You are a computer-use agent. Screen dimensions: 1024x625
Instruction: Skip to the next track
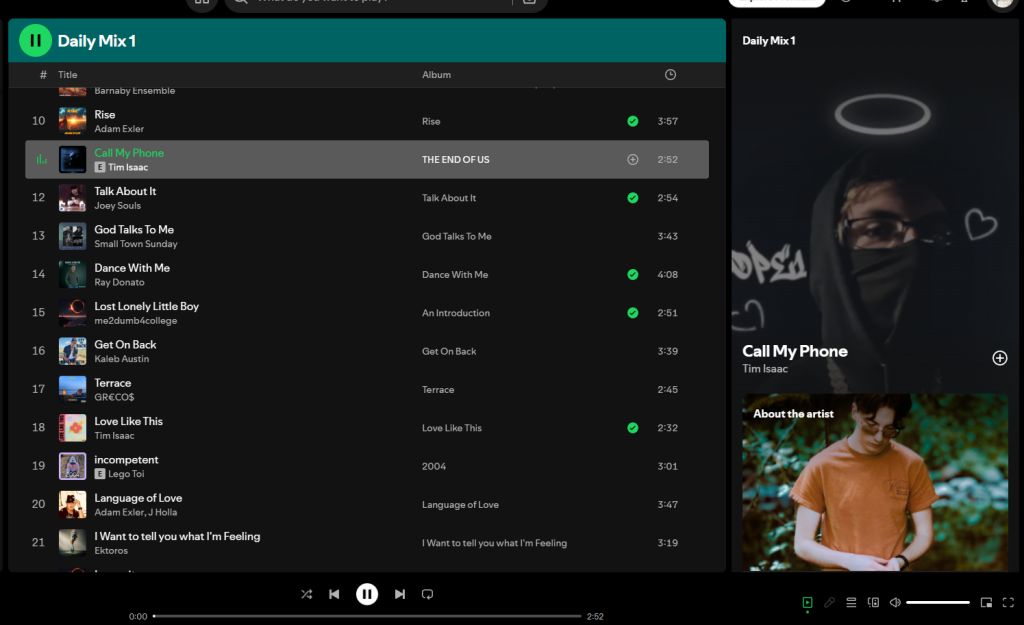(x=400, y=594)
